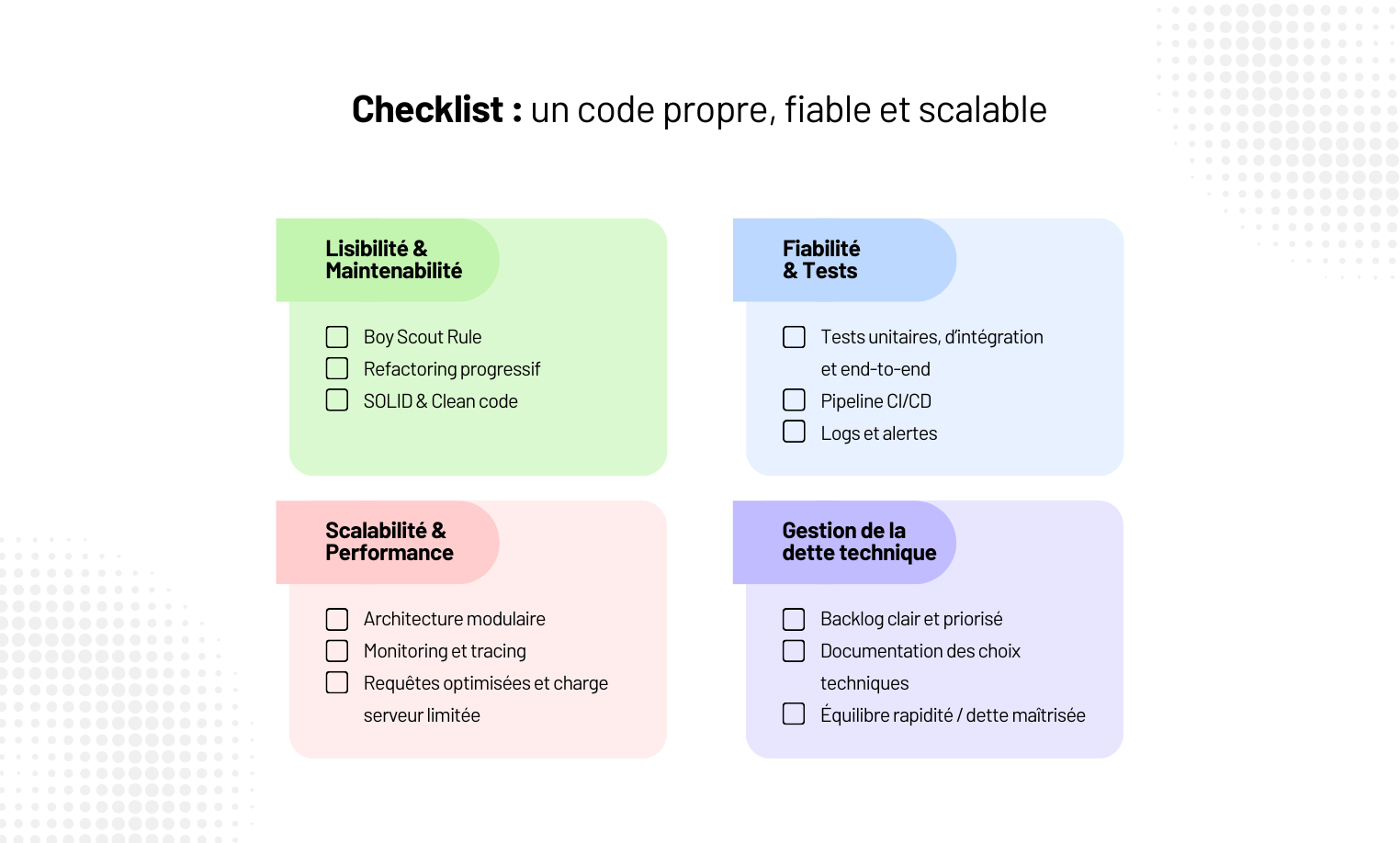The width and height of the screenshot is (1400, 843).
Task: Check the Requêtes optimisées checkbox
Action: click(337, 682)
